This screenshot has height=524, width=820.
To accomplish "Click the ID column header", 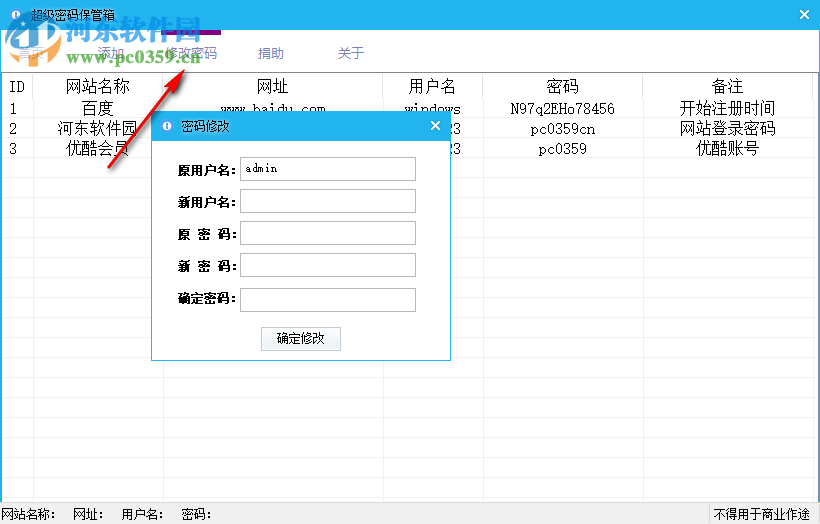I will click(17, 86).
